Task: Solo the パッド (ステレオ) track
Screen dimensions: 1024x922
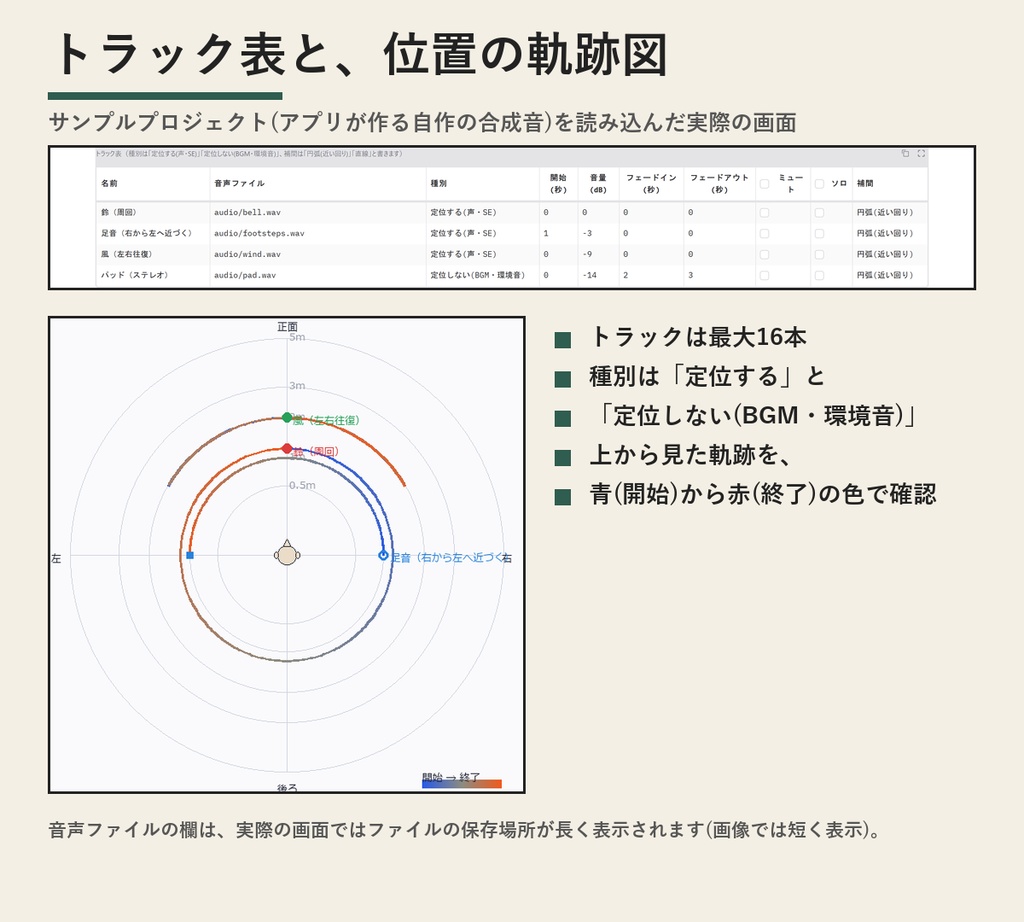Action: [819, 276]
